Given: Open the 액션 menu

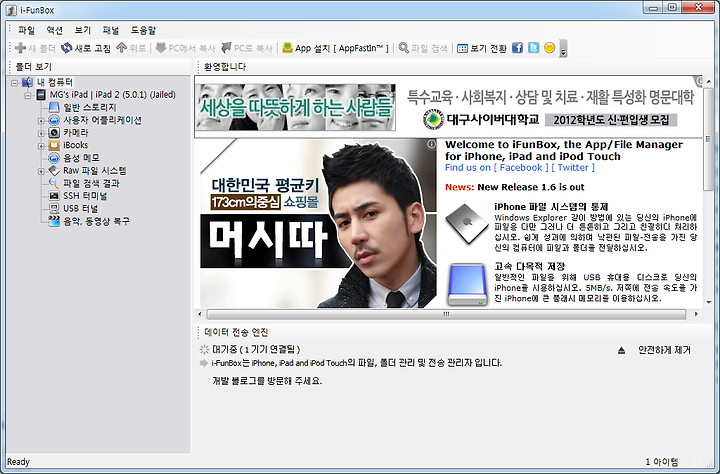Looking at the screenshot, I should (x=55, y=30).
